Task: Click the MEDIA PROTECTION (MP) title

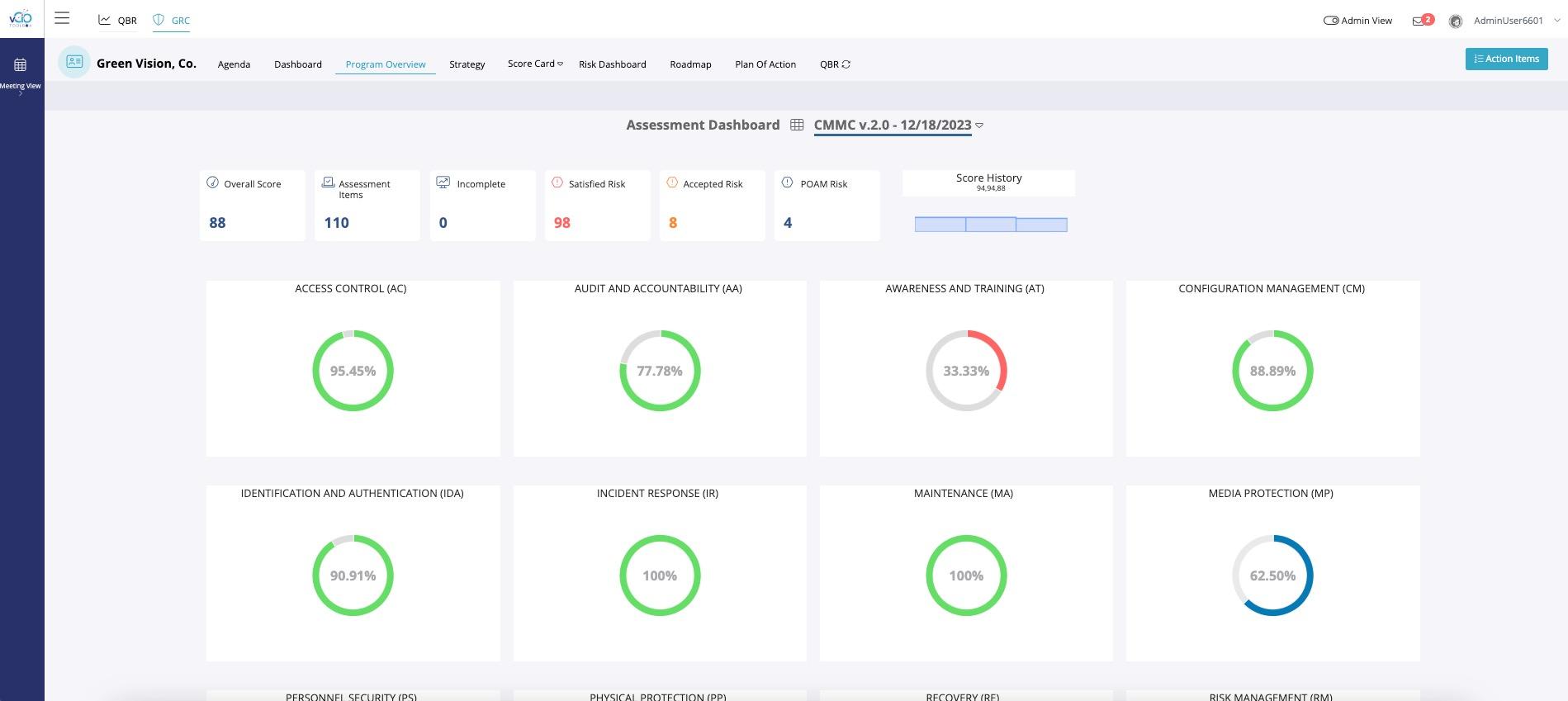Action: (x=1271, y=493)
